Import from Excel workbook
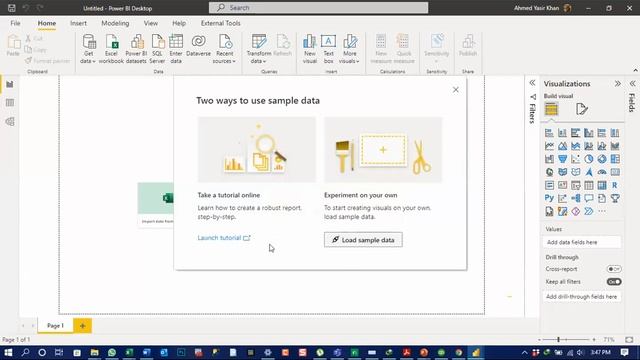The width and height of the screenshot is (640, 360). [111, 49]
